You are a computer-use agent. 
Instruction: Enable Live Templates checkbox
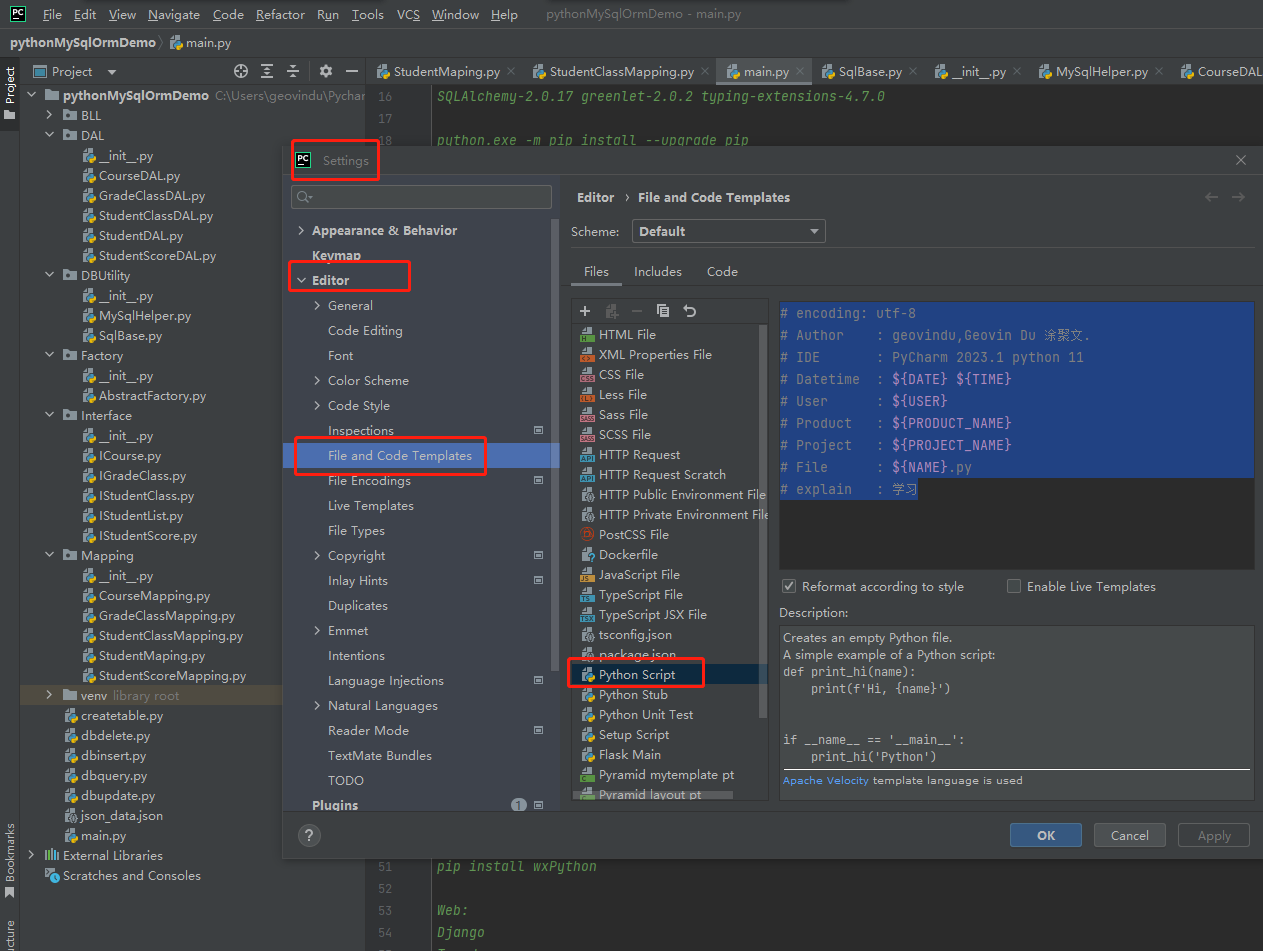[1014, 587]
